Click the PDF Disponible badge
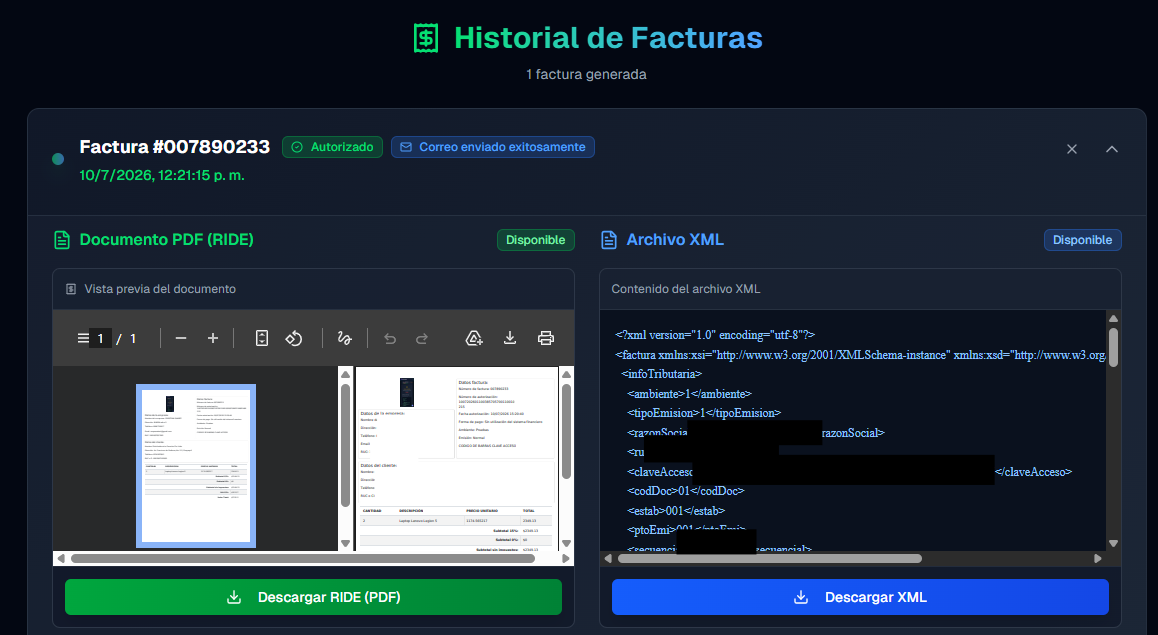This screenshot has height=635, width=1158. pos(535,240)
